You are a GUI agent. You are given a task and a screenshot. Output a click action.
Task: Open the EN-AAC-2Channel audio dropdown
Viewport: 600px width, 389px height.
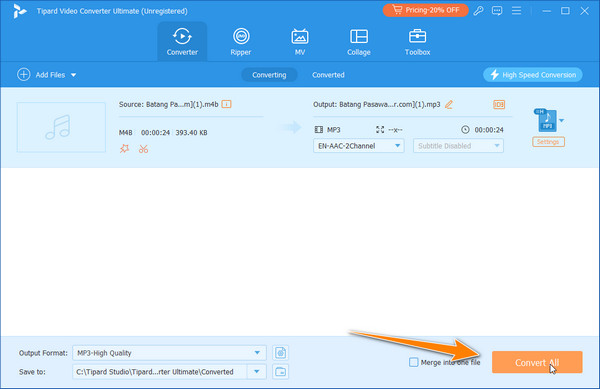click(x=359, y=146)
